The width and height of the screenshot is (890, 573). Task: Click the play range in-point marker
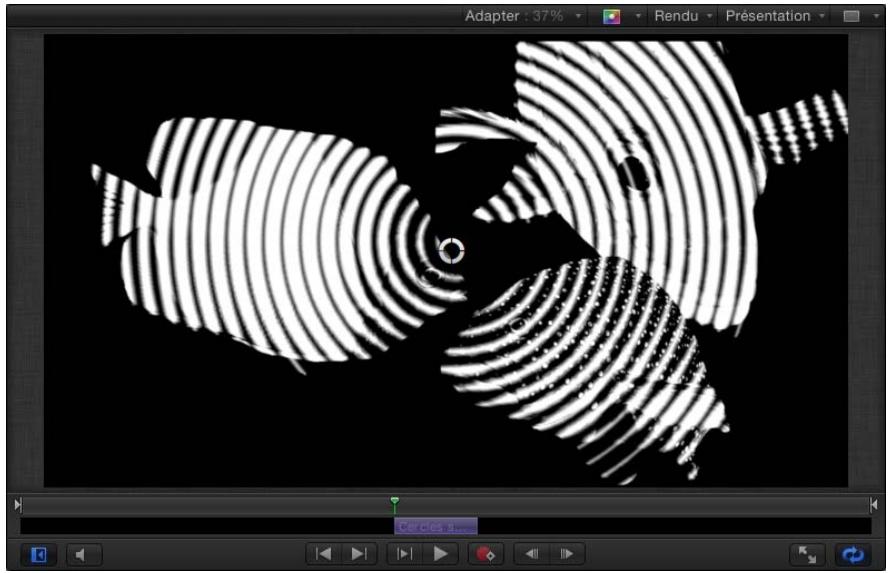click(18, 504)
